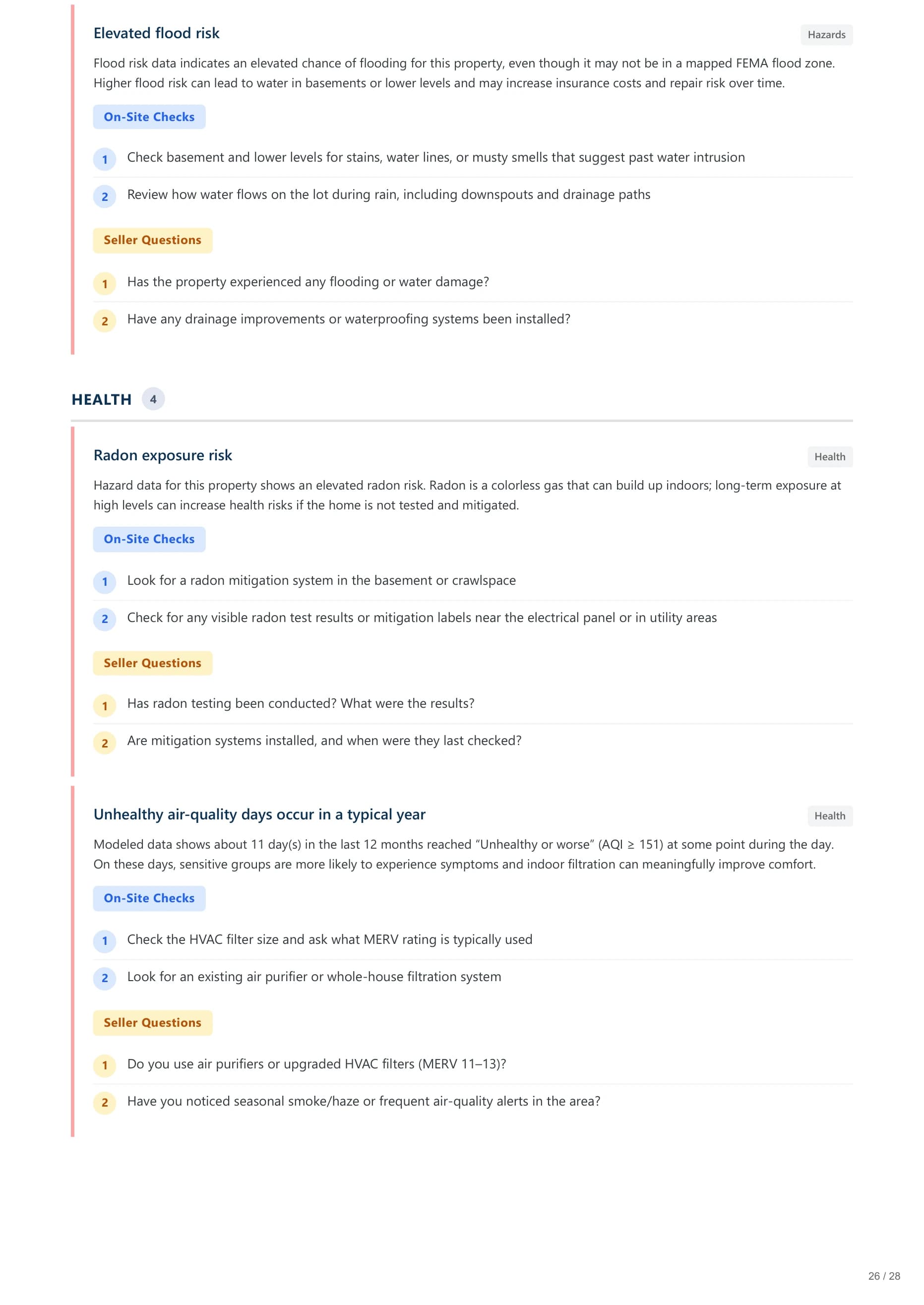Click On-Site Checks badge under flood risk
The width and height of the screenshot is (924, 1305).
pos(149,117)
